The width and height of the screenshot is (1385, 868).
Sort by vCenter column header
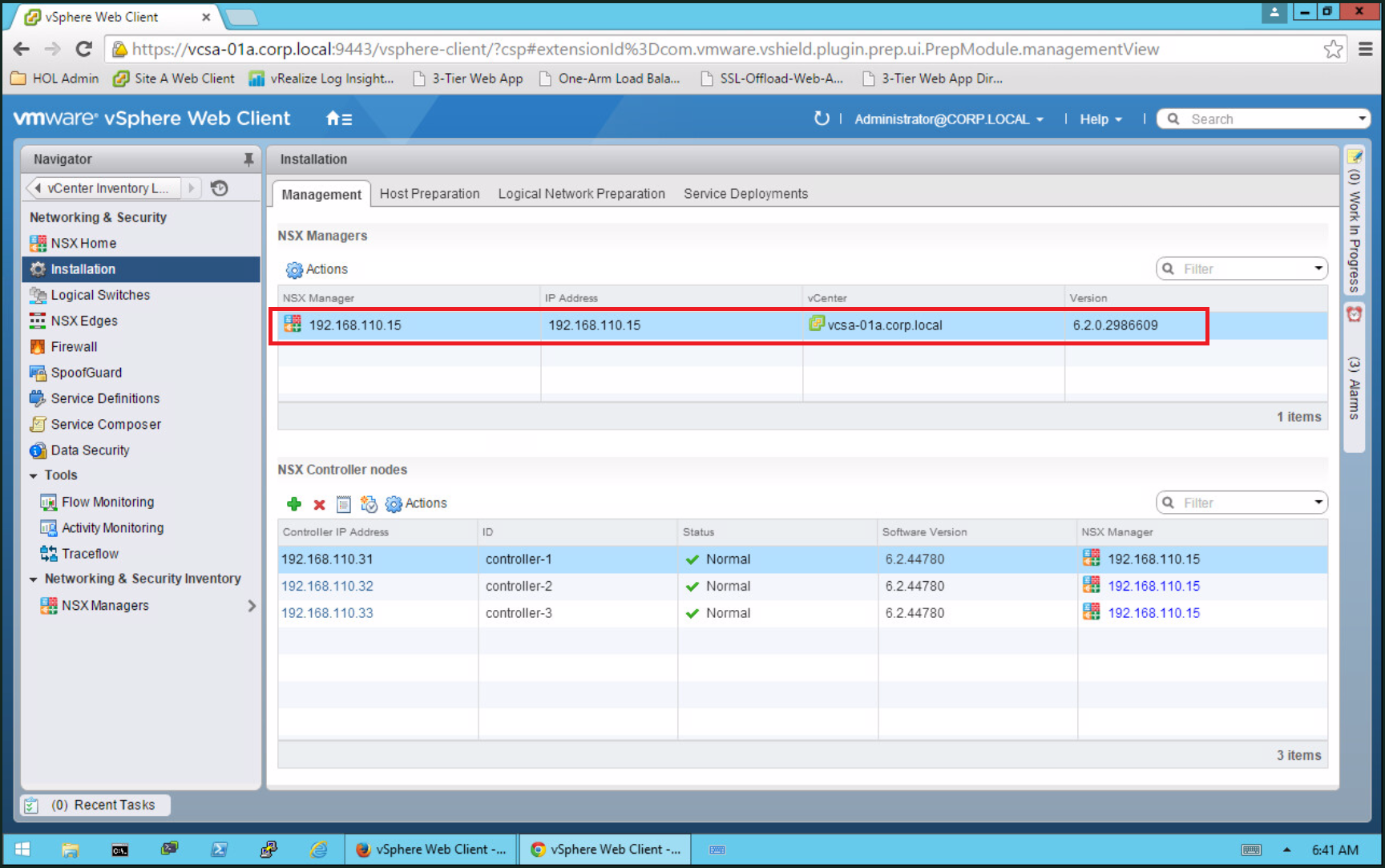pyautogui.click(x=934, y=298)
